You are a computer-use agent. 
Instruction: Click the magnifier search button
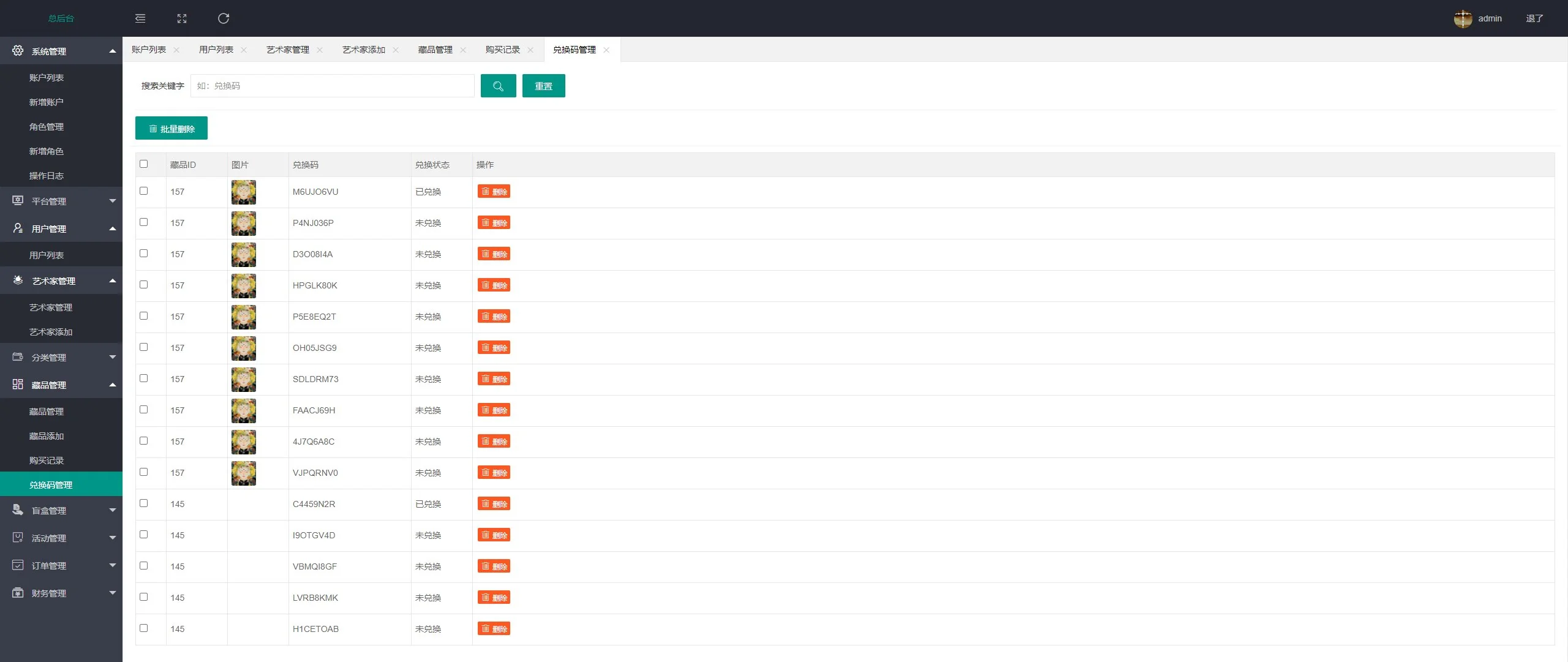498,86
